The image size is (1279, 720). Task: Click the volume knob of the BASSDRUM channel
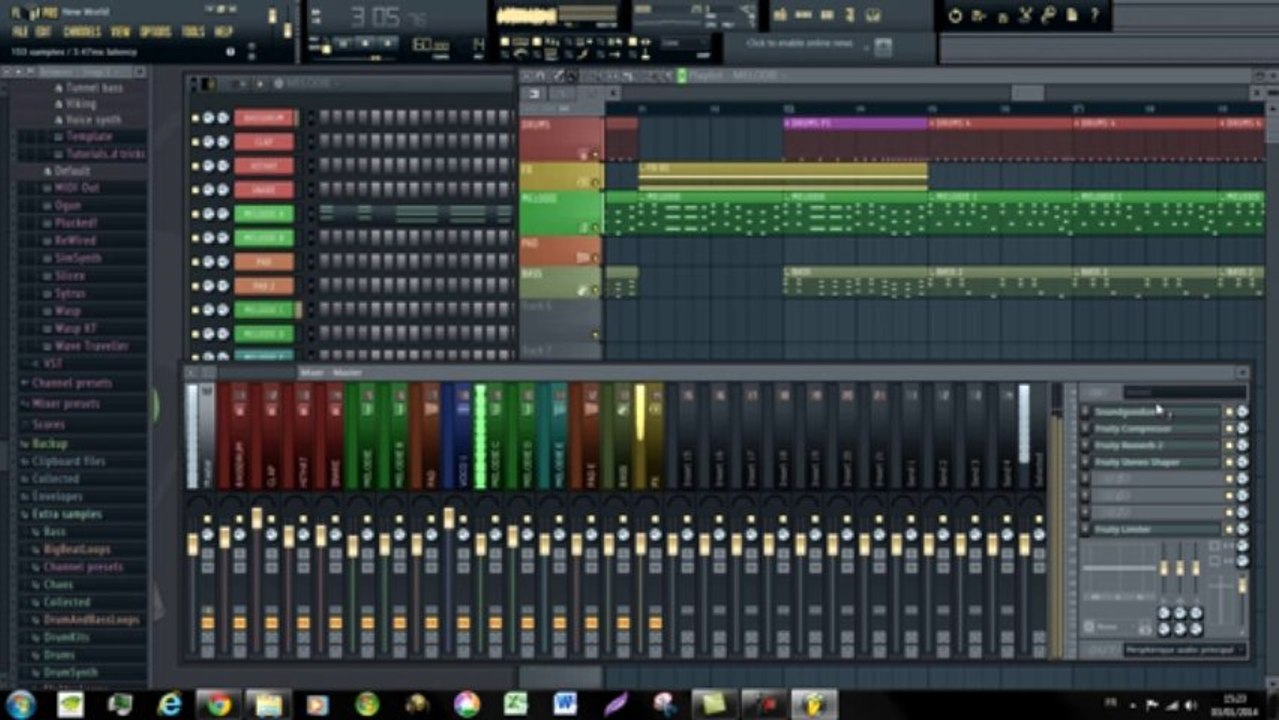(x=223, y=118)
